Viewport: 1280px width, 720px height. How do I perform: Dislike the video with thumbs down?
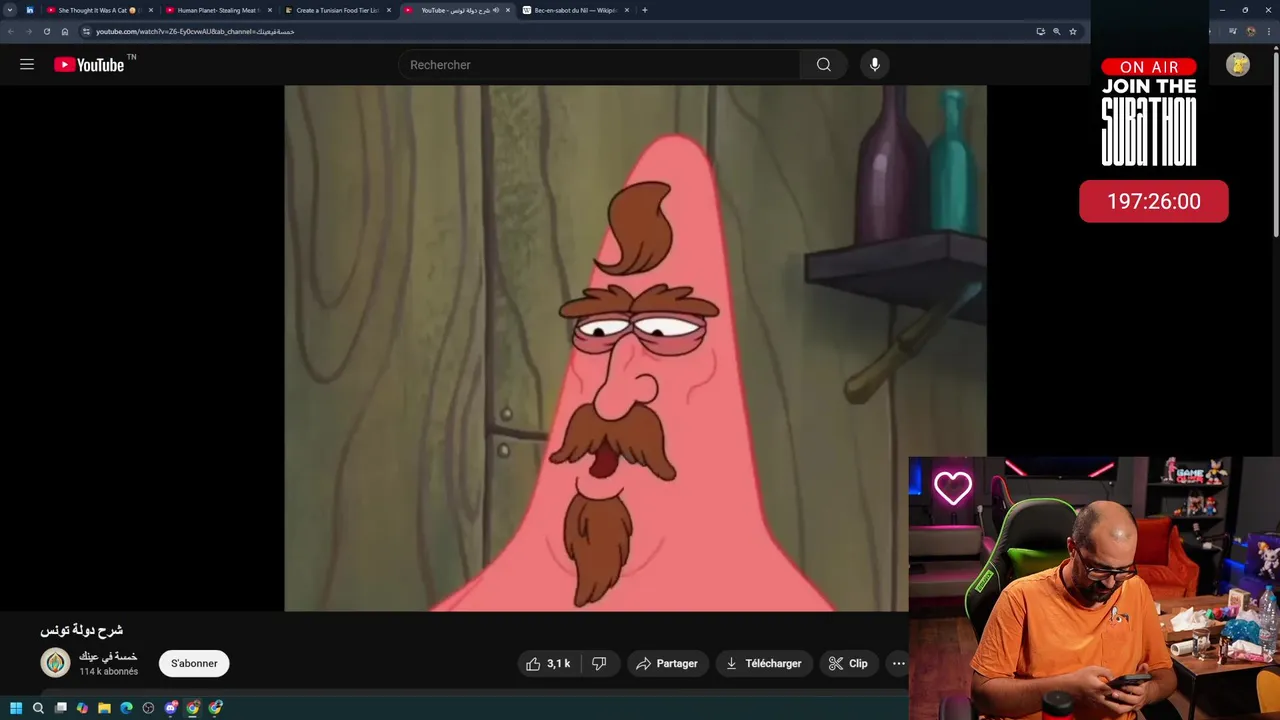point(599,664)
